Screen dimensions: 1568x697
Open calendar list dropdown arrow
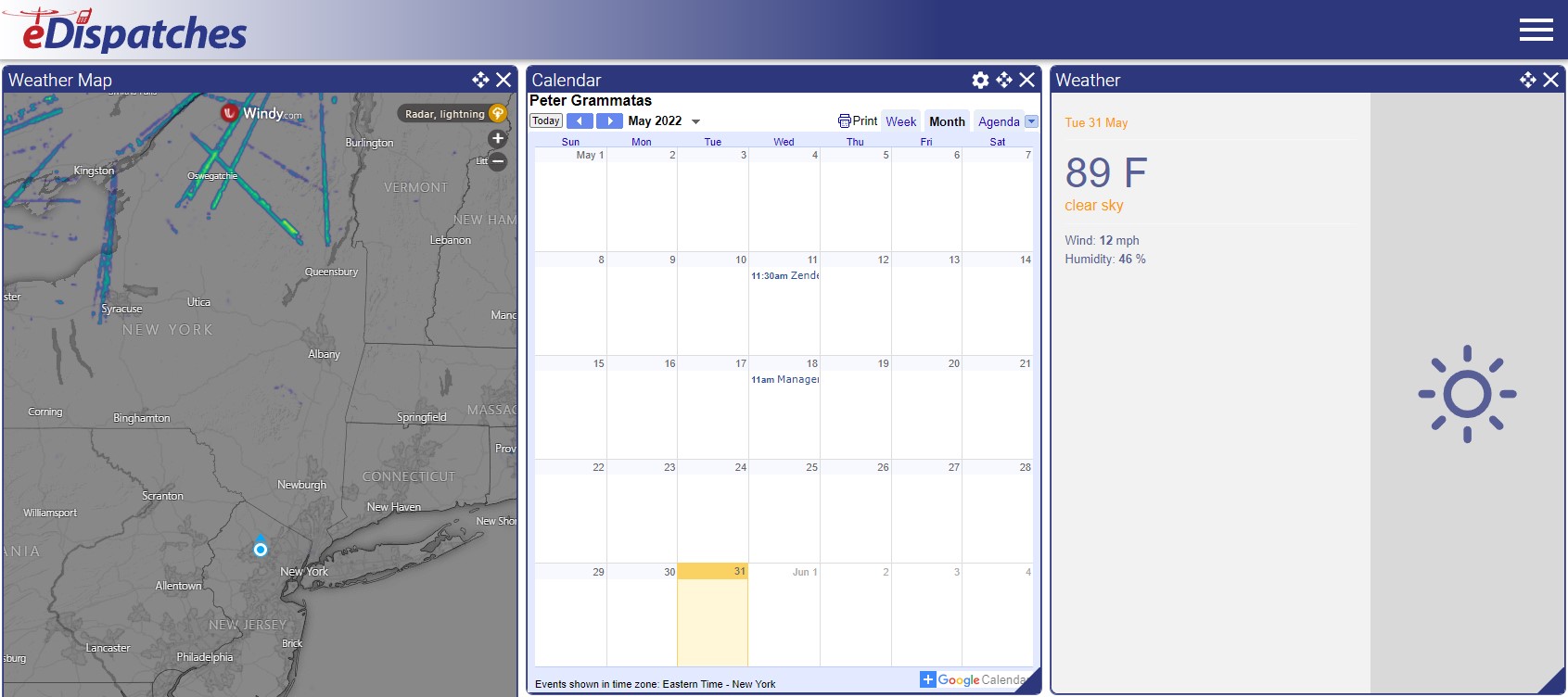coord(1031,121)
